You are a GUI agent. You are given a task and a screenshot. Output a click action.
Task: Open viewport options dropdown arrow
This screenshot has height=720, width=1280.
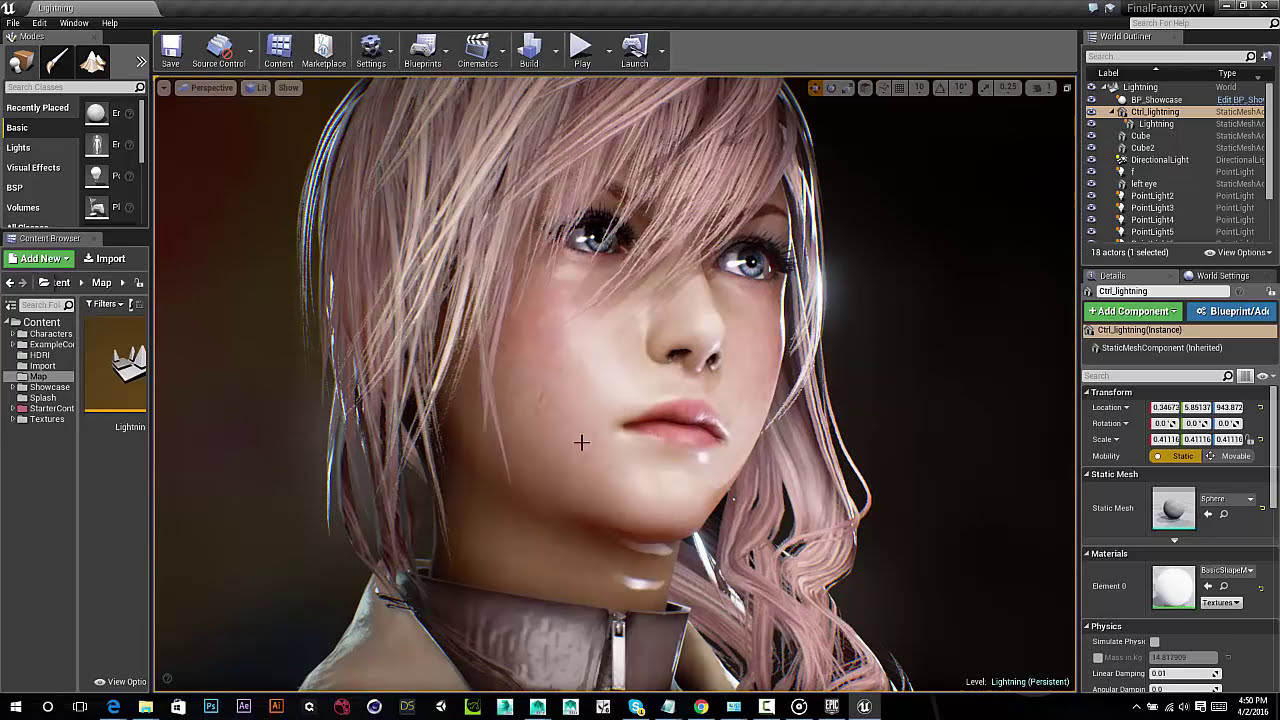tap(164, 88)
